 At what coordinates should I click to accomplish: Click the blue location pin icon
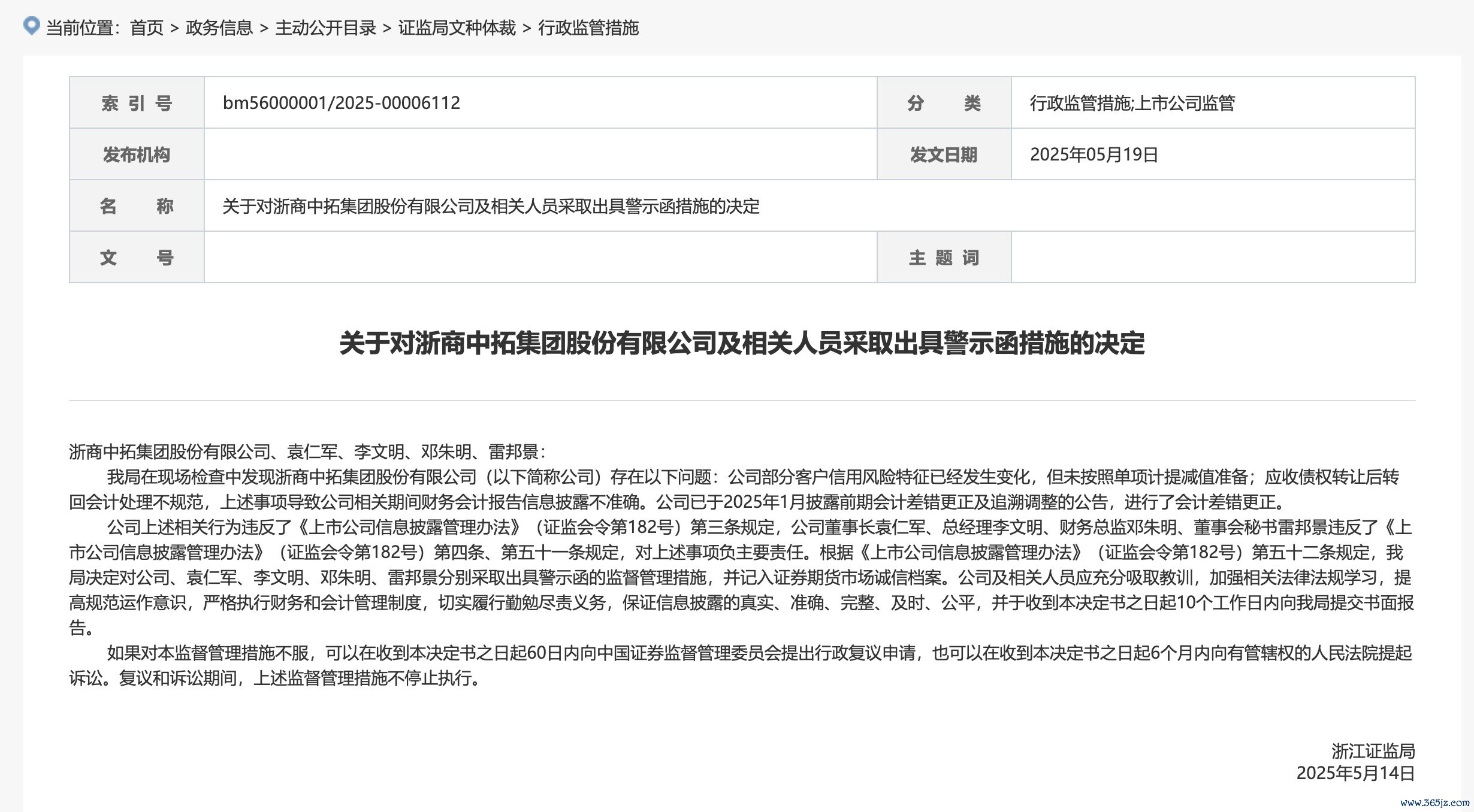tap(31, 26)
